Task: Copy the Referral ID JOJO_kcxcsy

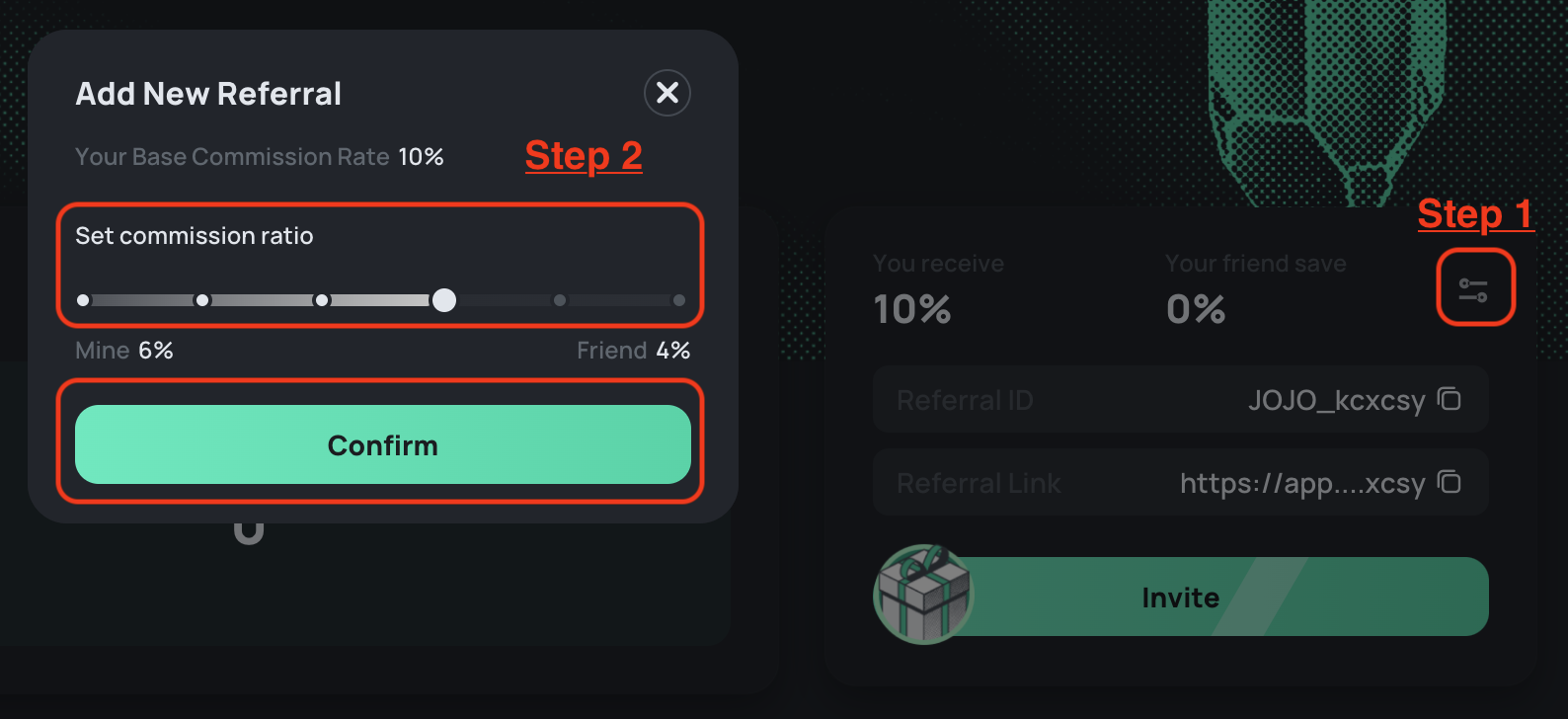Action: click(1449, 399)
